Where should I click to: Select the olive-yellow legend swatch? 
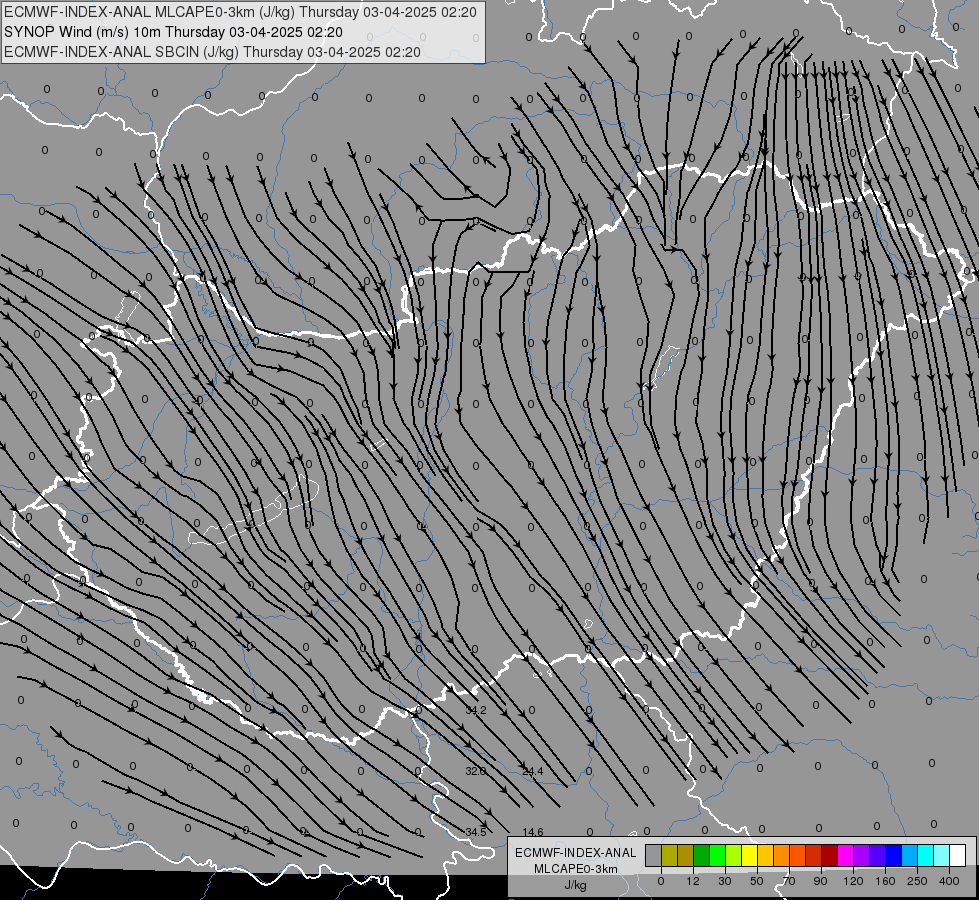[x=669, y=855]
